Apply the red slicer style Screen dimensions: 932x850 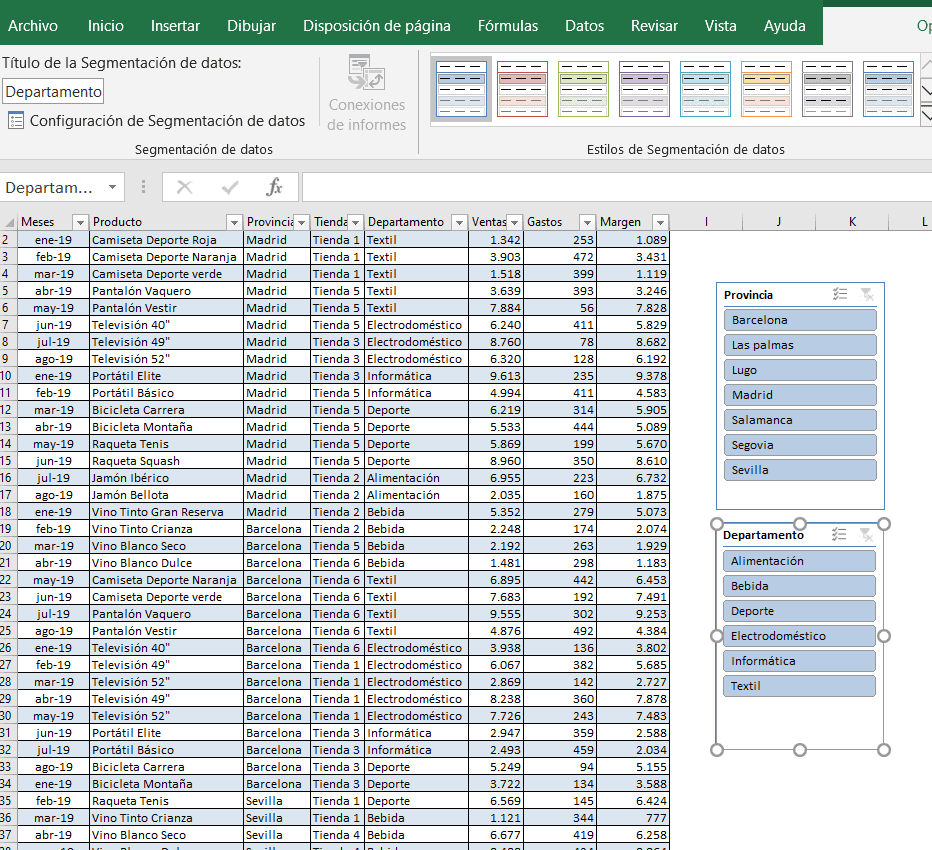pos(522,89)
